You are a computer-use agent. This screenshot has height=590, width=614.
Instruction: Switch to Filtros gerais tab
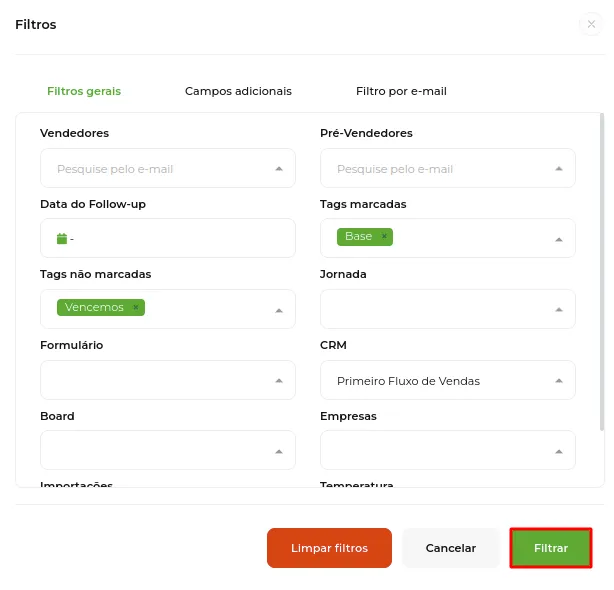(84, 91)
